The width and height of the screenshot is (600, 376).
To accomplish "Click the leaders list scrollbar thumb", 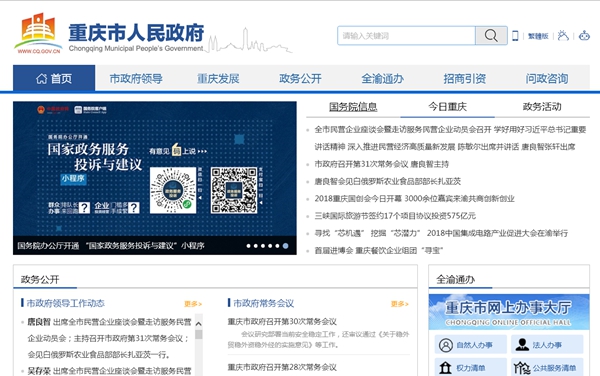I will coord(199,335).
